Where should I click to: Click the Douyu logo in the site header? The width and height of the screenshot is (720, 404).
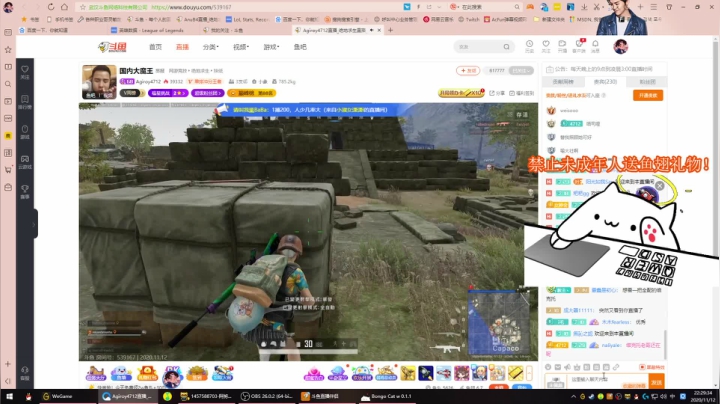(x=112, y=47)
